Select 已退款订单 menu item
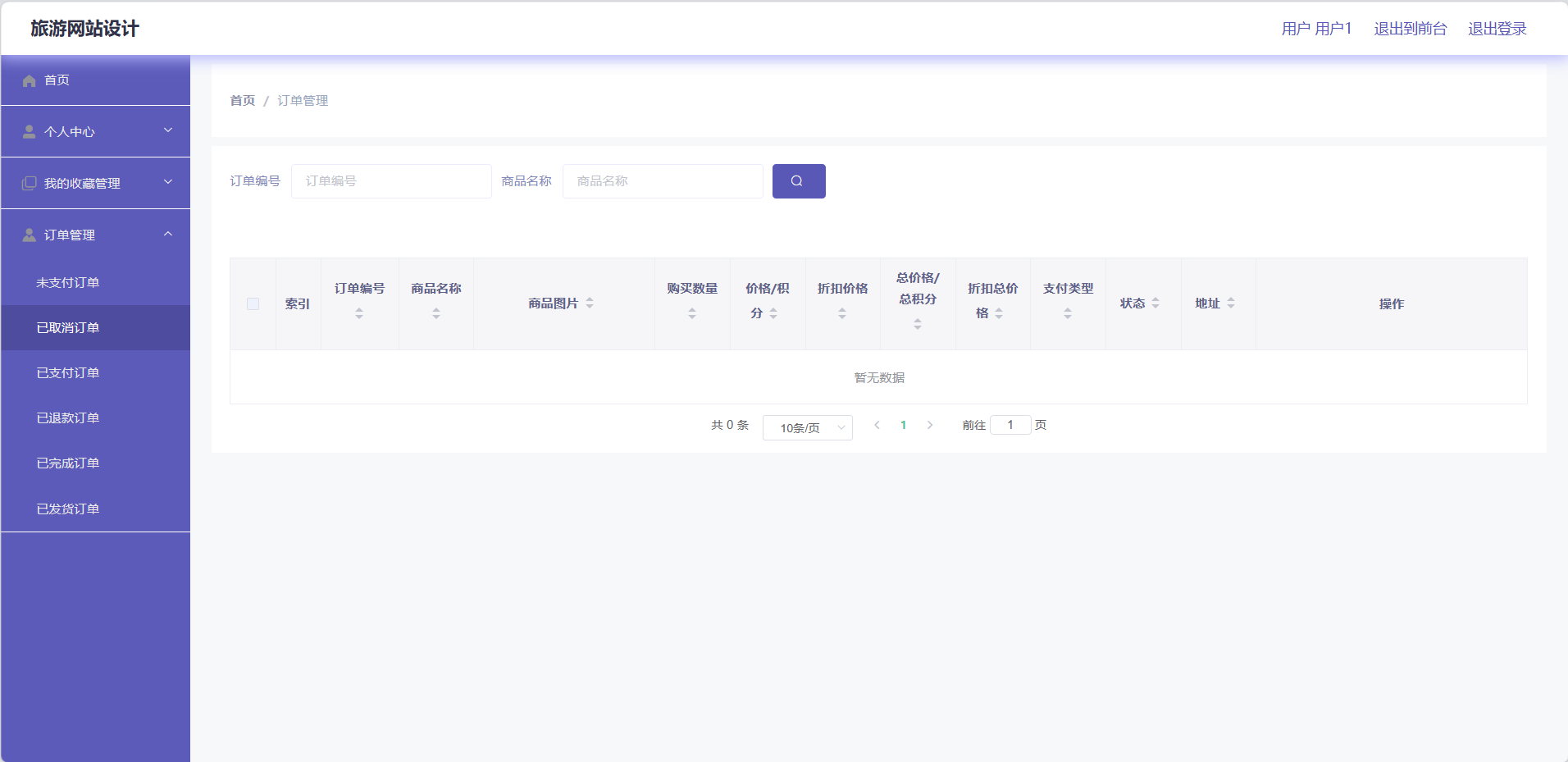Image resolution: width=1568 pixels, height=762 pixels. point(68,418)
